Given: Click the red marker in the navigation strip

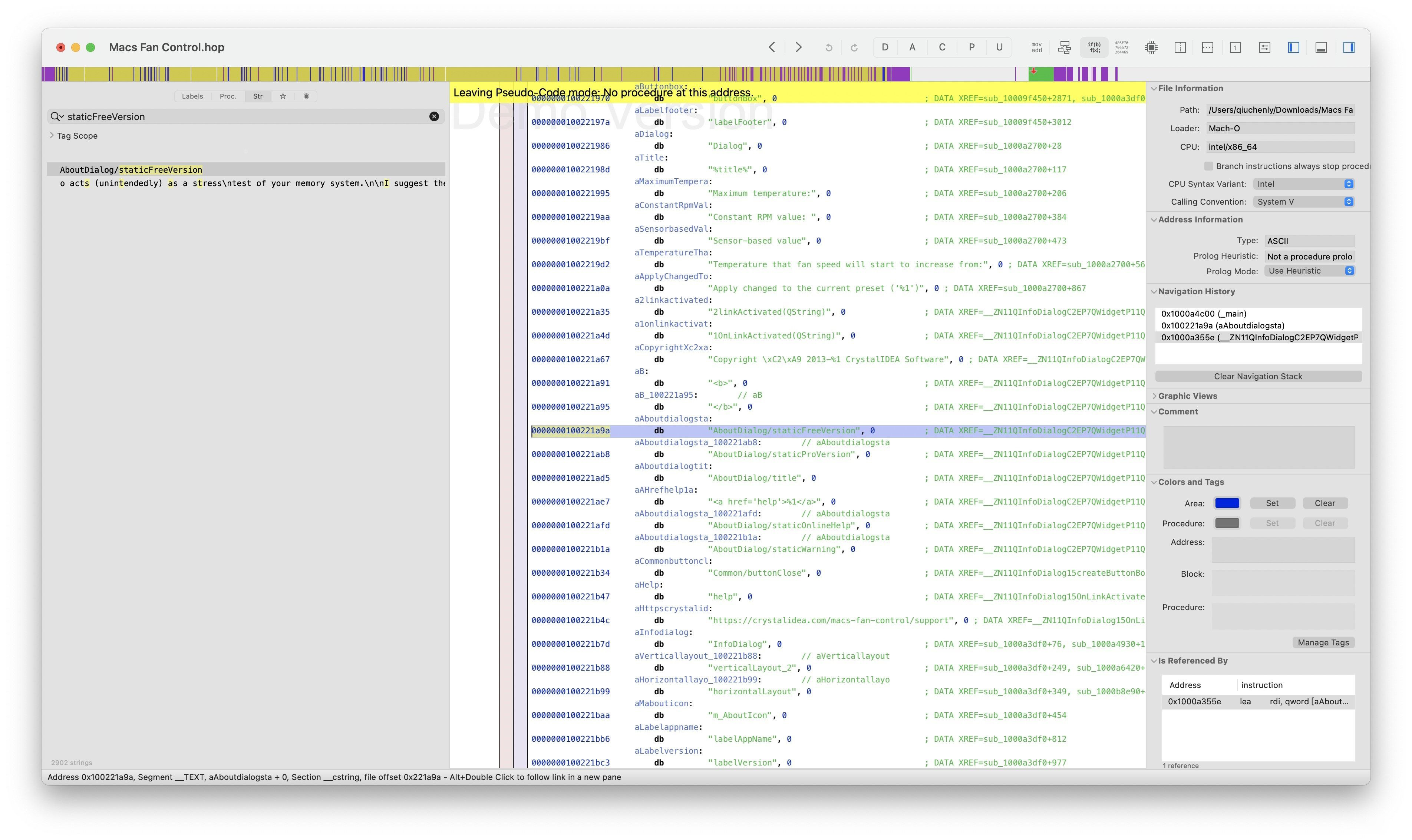Looking at the screenshot, I should tap(1033, 71).
